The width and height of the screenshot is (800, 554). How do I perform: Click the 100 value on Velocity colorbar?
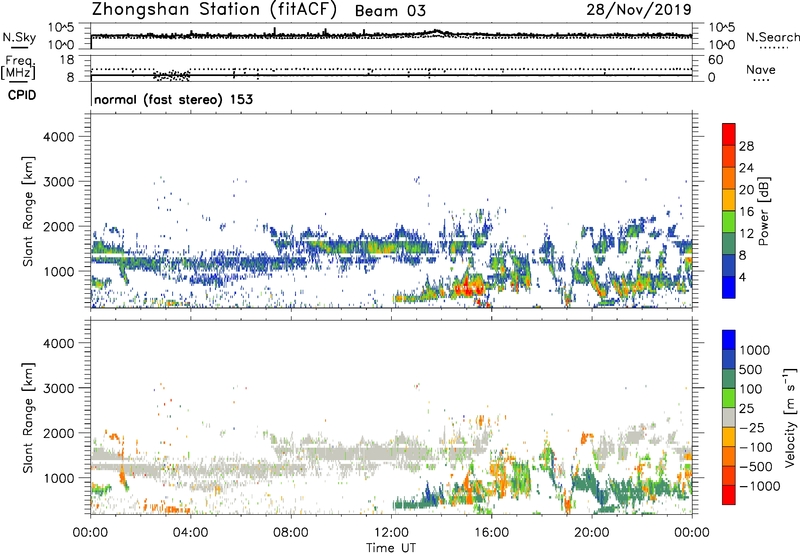point(751,389)
